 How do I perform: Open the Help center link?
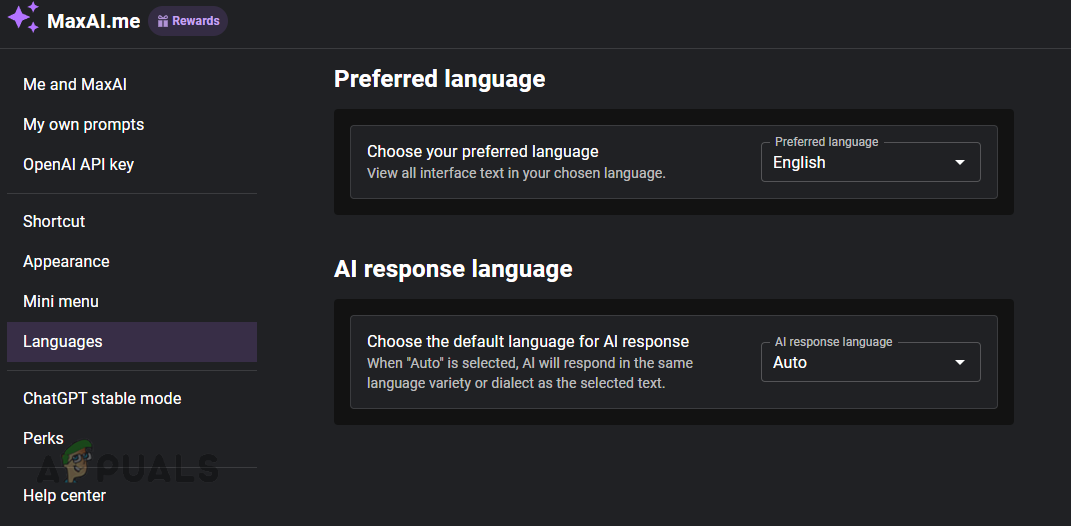click(x=64, y=495)
